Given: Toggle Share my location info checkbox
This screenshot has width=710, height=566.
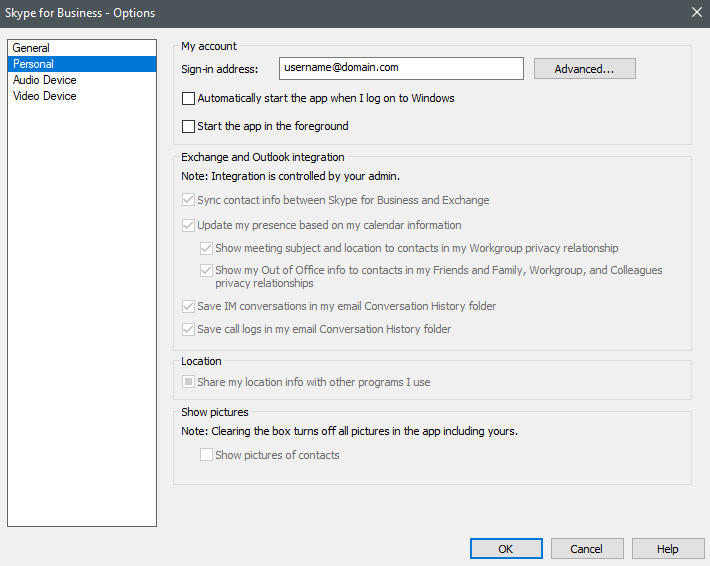Looking at the screenshot, I should tap(188, 382).
